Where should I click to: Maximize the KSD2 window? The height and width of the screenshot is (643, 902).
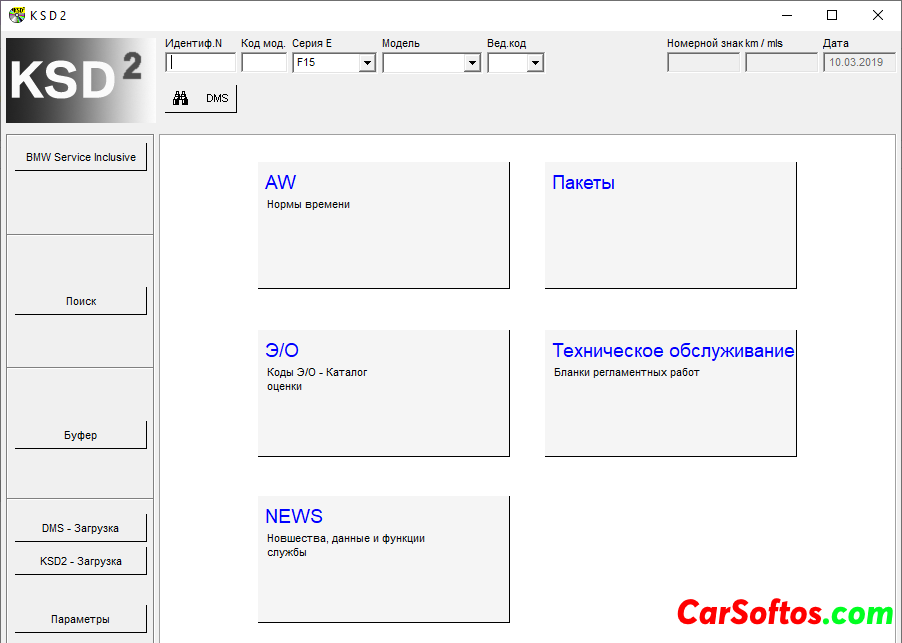pos(832,15)
